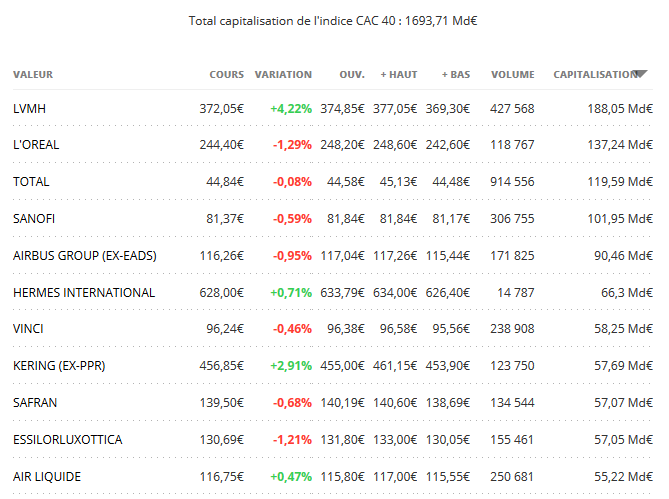669x499 pixels.
Task: Click the sort arrow beside CAPITALISATION
Action: point(640,74)
